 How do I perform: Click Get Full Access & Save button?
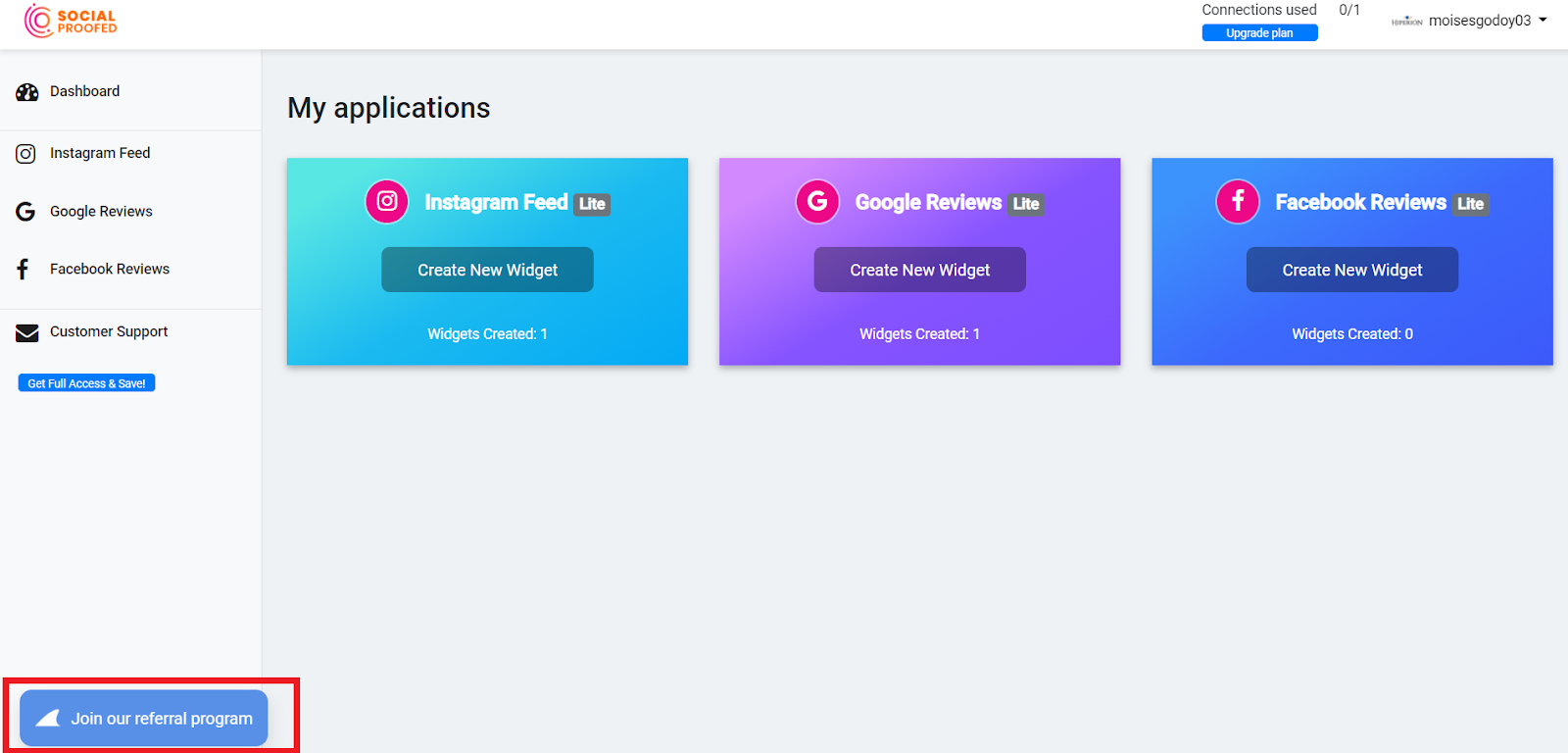point(86,383)
